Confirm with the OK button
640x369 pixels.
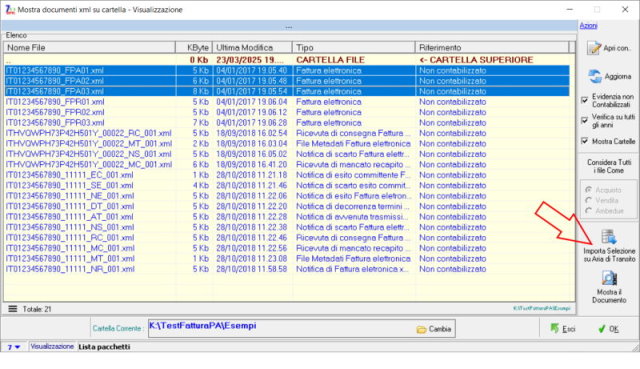coord(609,329)
